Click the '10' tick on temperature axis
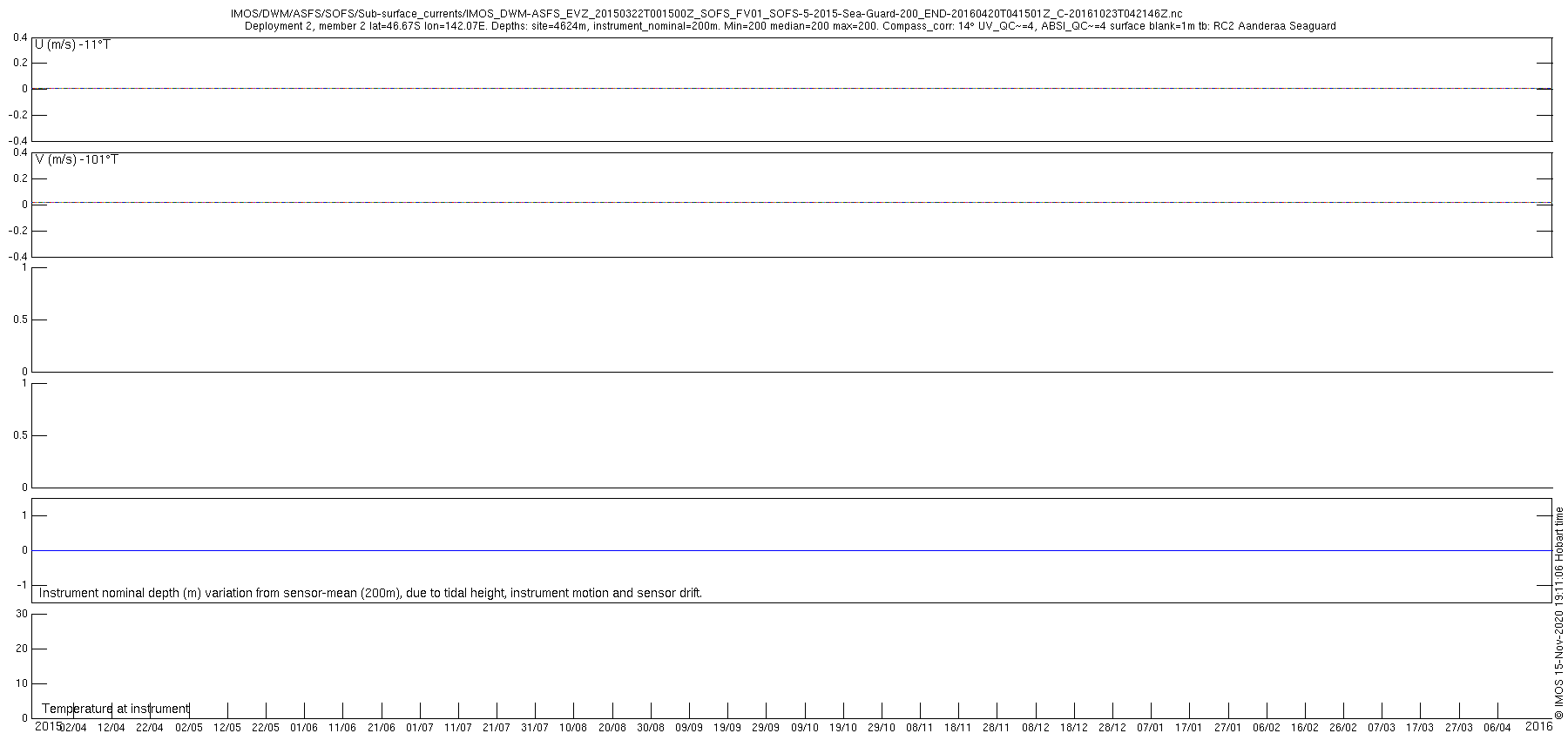 point(23,683)
